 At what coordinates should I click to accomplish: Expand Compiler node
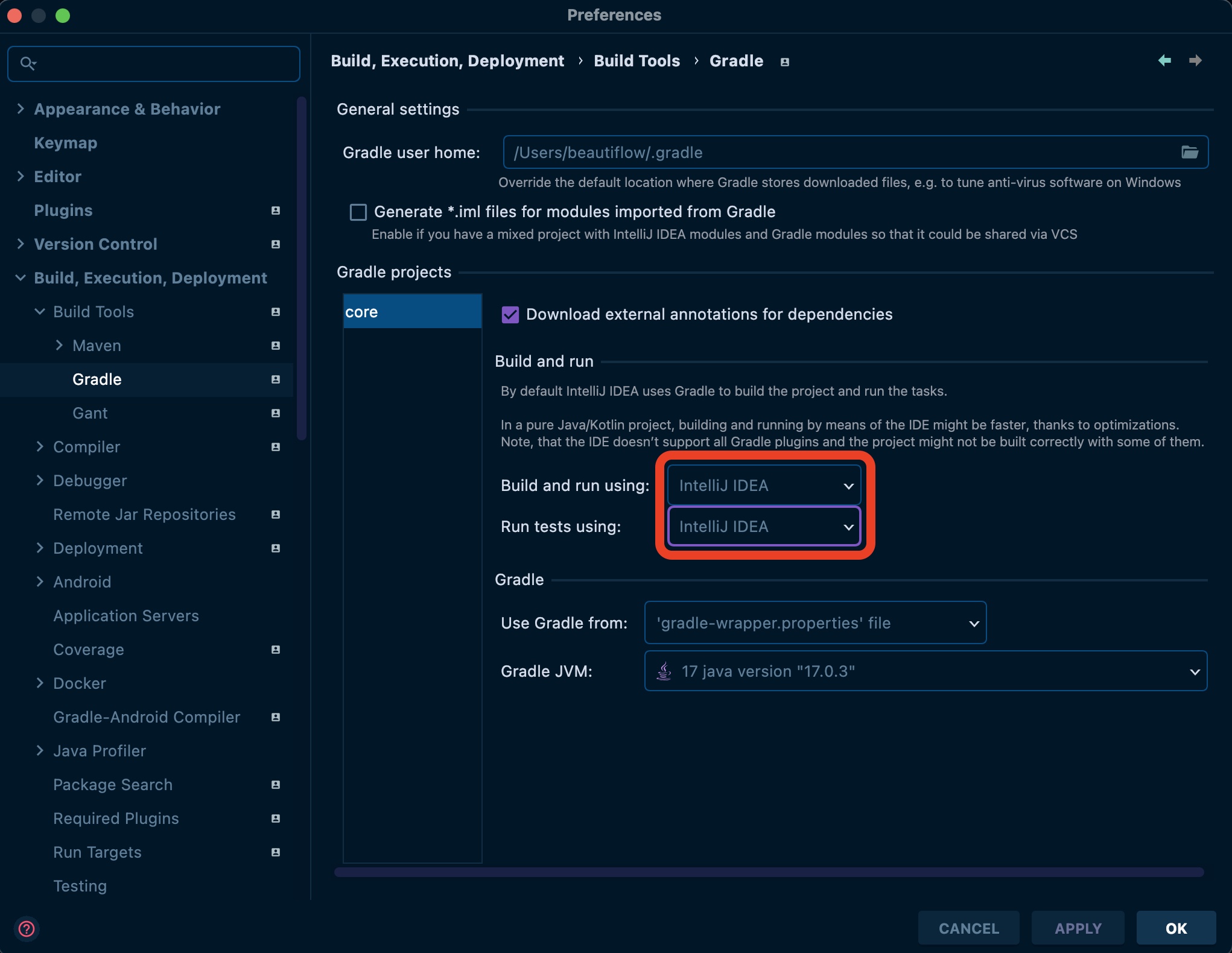click(x=40, y=446)
